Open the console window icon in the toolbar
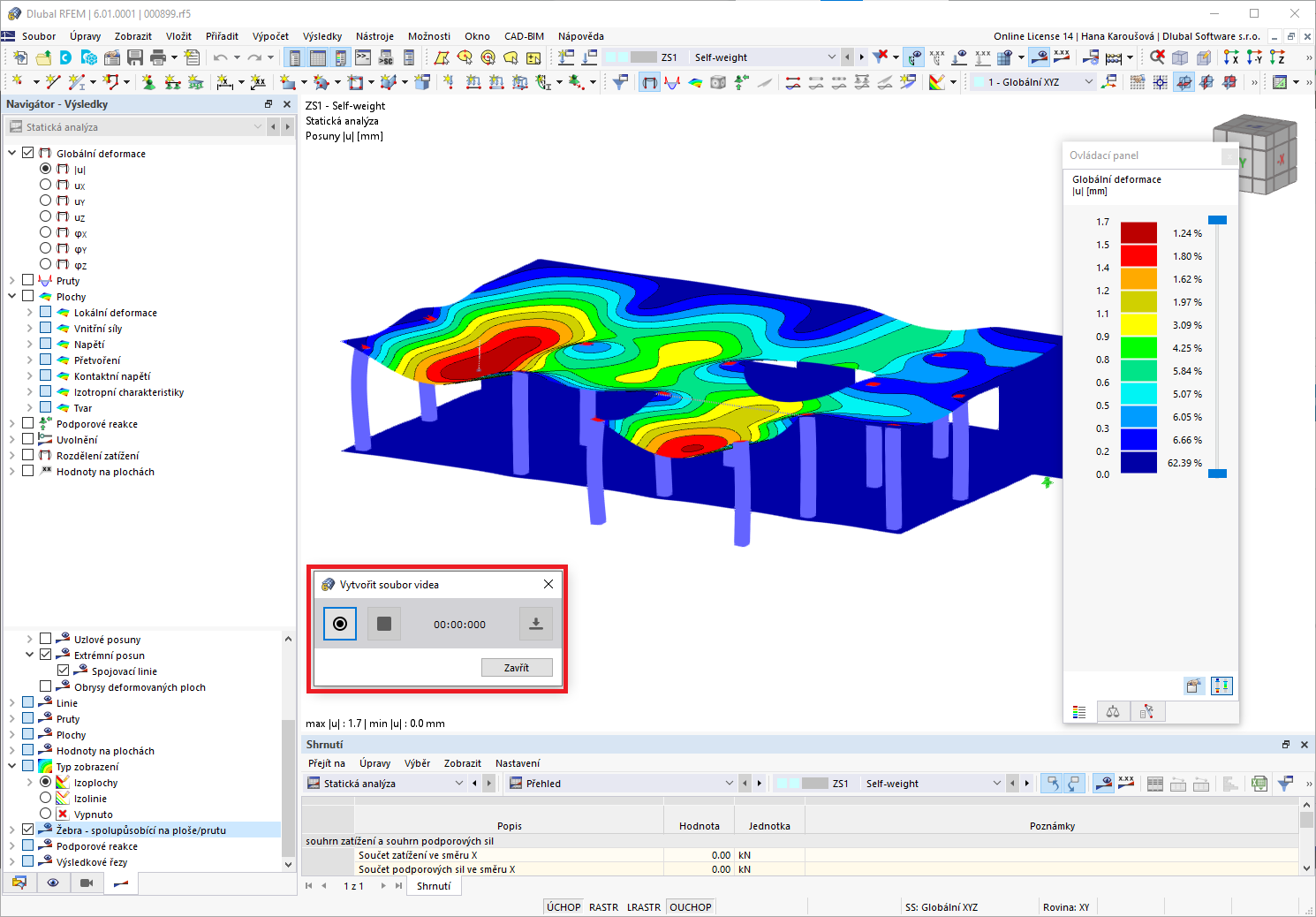 tap(363, 57)
